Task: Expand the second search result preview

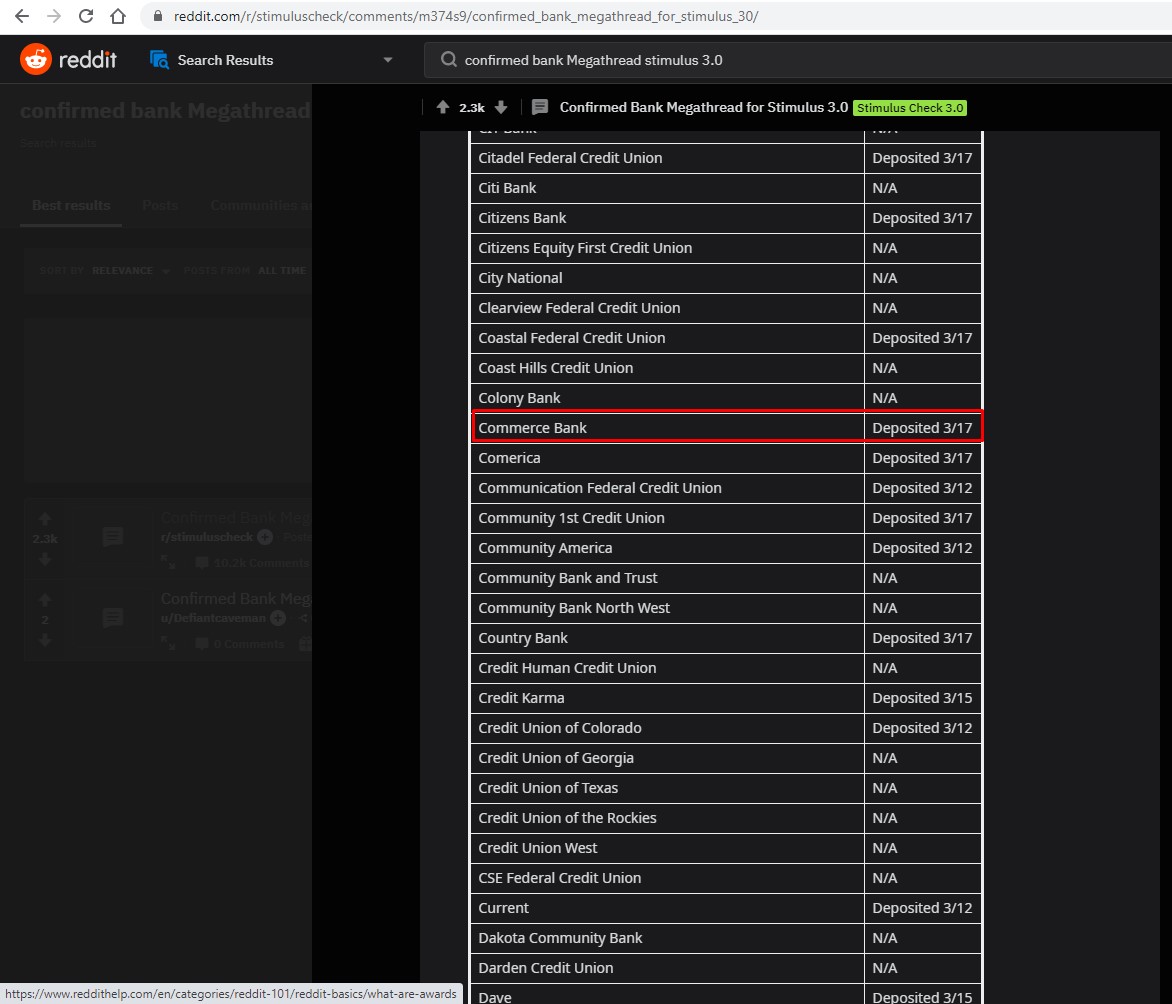Action: click(168, 644)
